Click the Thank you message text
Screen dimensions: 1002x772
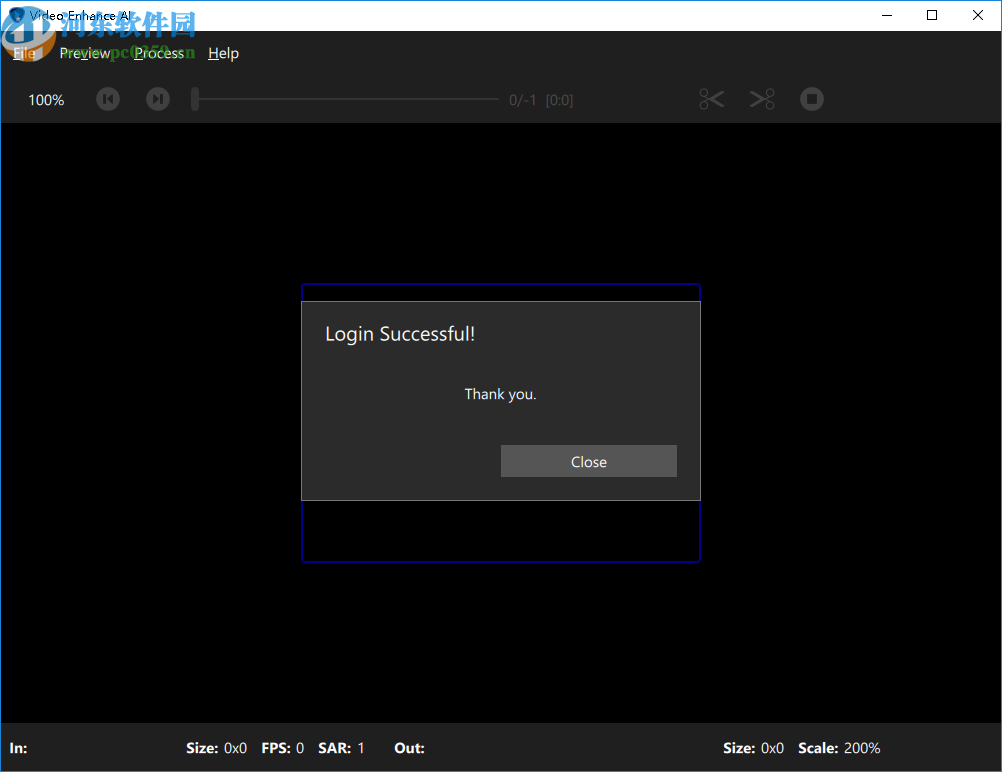pyautogui.click(x=500, y=394)
